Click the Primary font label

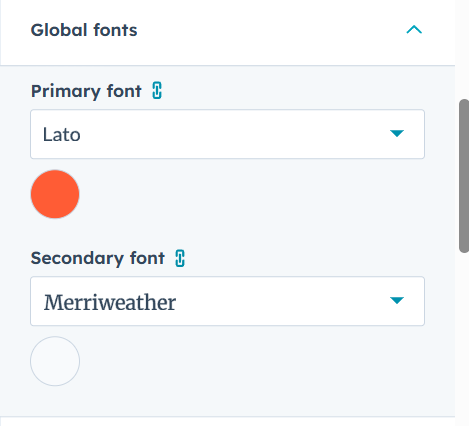(86, 91)
